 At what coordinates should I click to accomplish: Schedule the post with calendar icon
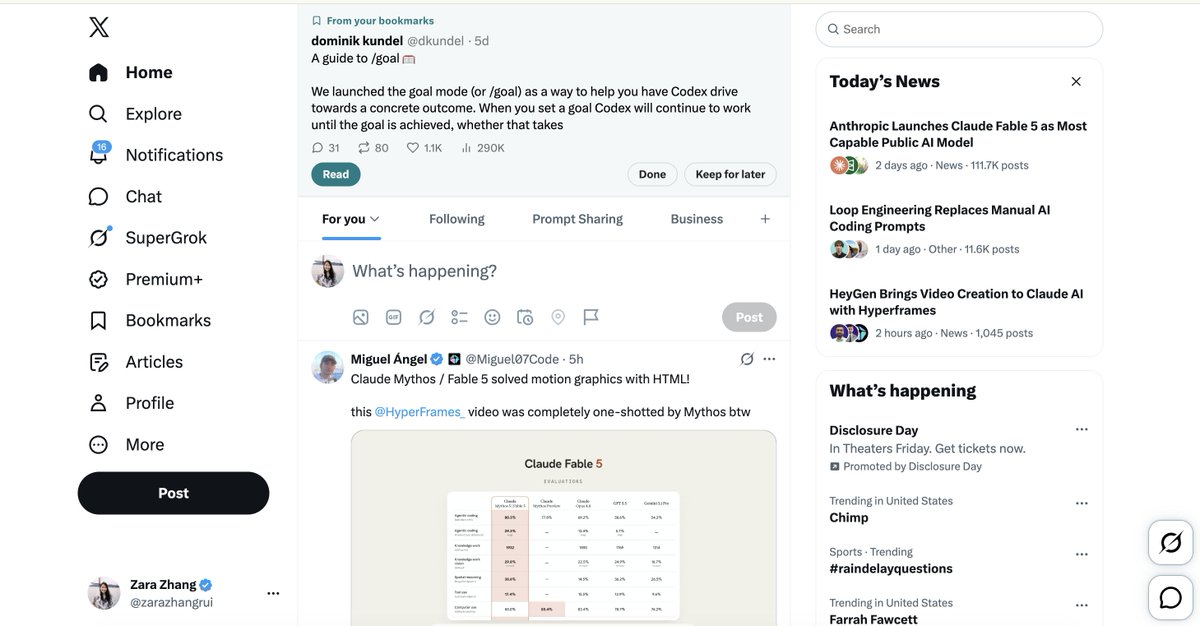(525, 317)
